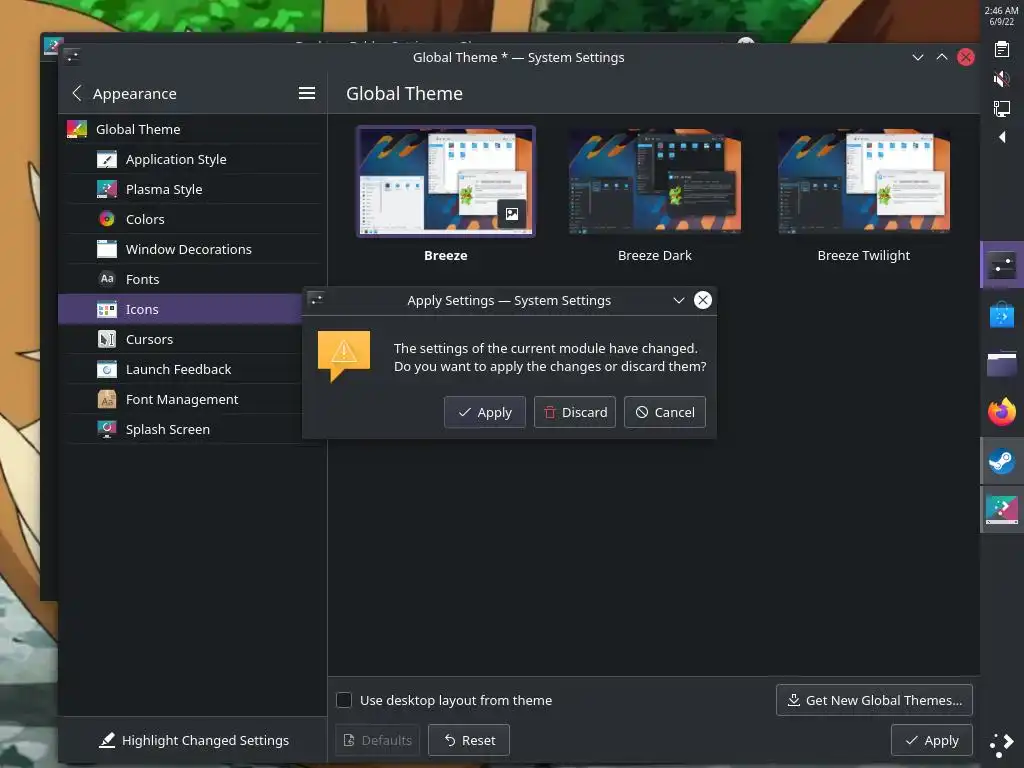Launch Firefox from the panel
Screen dimensions: 1024x768
click(1002, 412)
